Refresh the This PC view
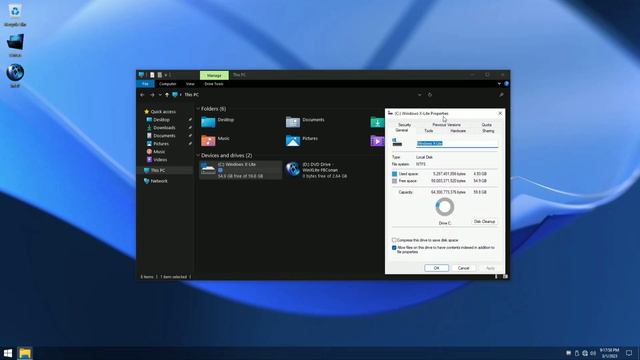Viewport: 640px width, 360px height. (x=430, y=95)
